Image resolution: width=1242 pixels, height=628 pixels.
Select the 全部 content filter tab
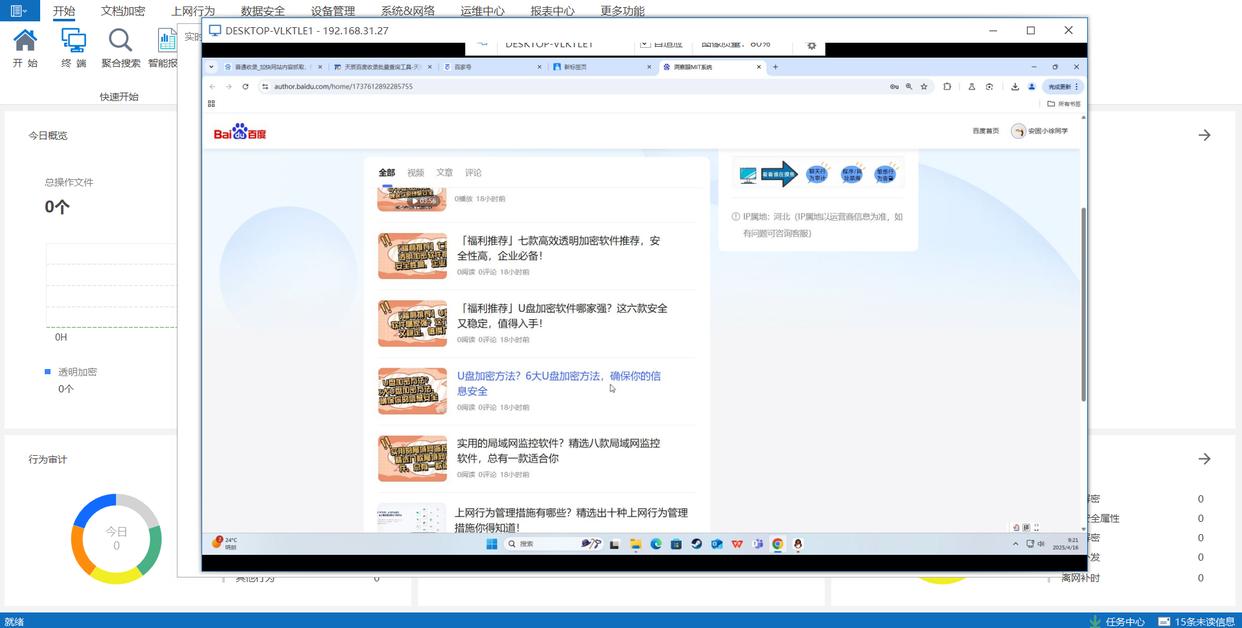(x=386, y=173)
